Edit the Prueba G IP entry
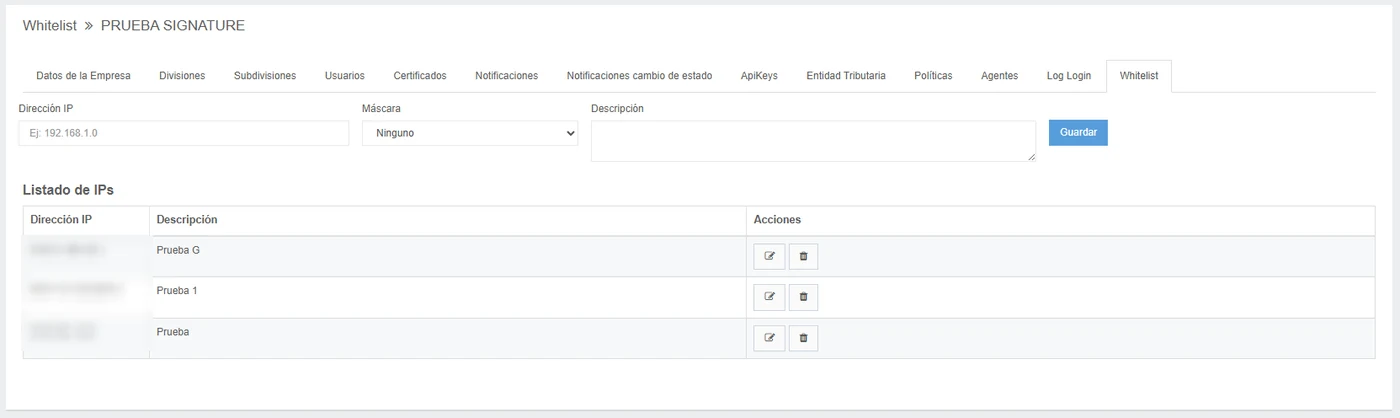This screenshot has height=418, width=1400. (x=769, y=257)
